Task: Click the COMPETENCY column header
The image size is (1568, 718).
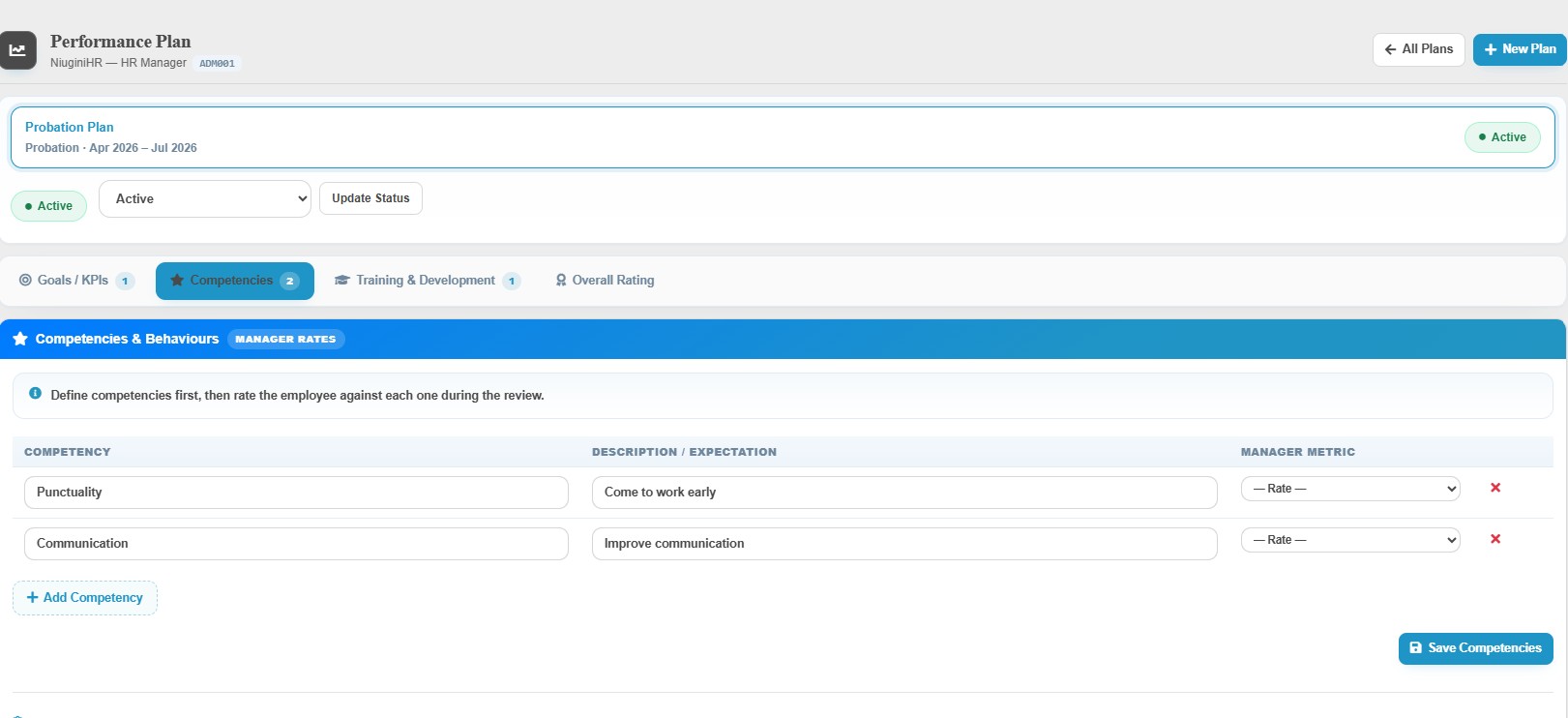Action: pyautogui.click(x=68, y=452)
